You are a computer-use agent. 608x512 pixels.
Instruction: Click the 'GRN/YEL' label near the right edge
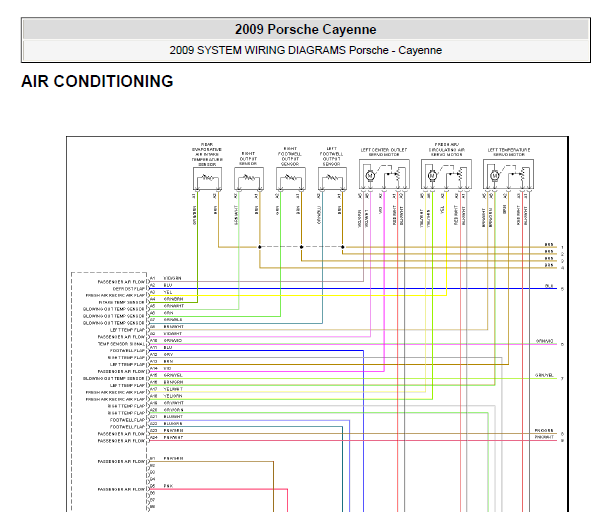point(544,375)
